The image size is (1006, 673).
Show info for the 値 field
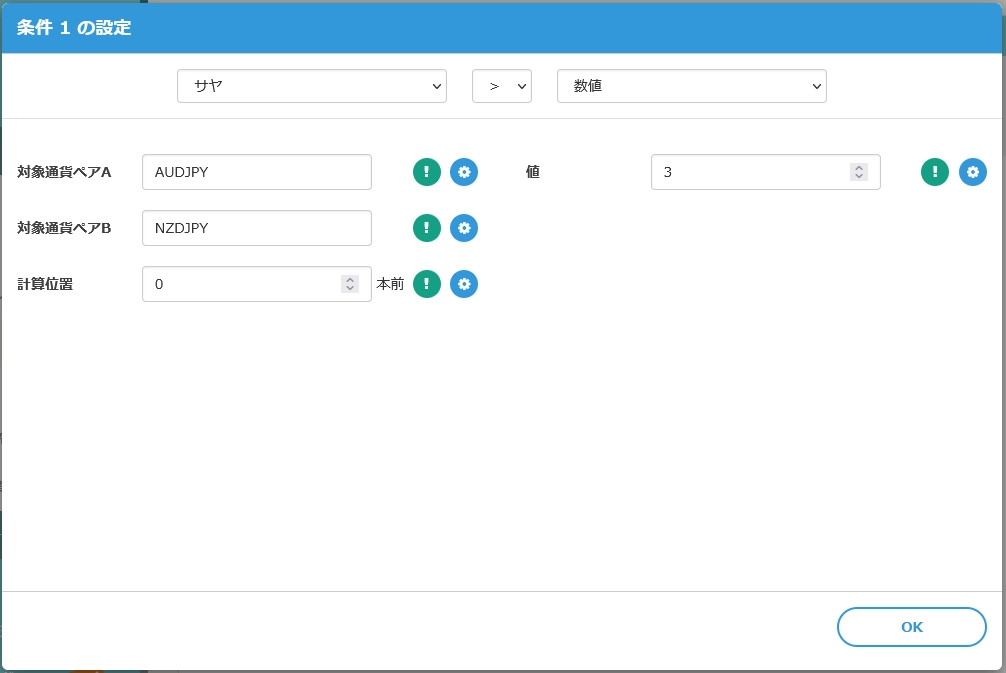(x=935, y=172)
